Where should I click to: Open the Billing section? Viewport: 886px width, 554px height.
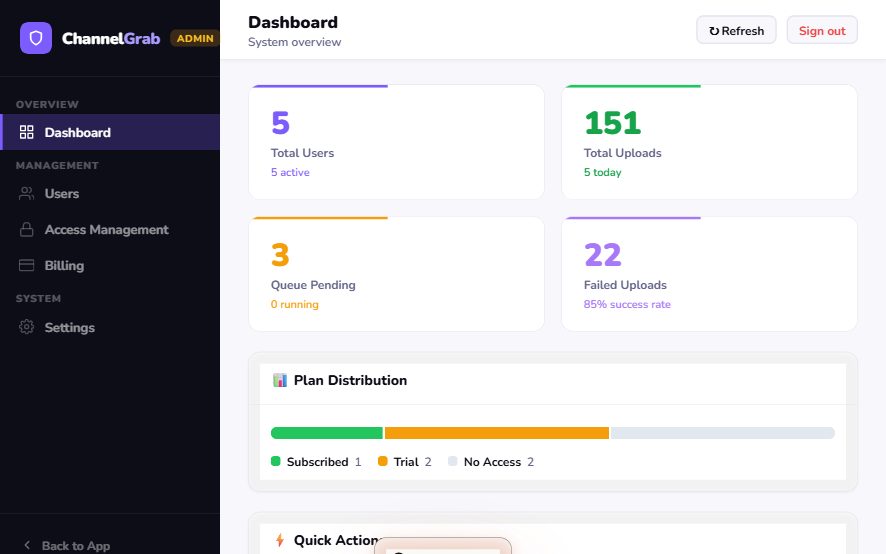(110, 265)
